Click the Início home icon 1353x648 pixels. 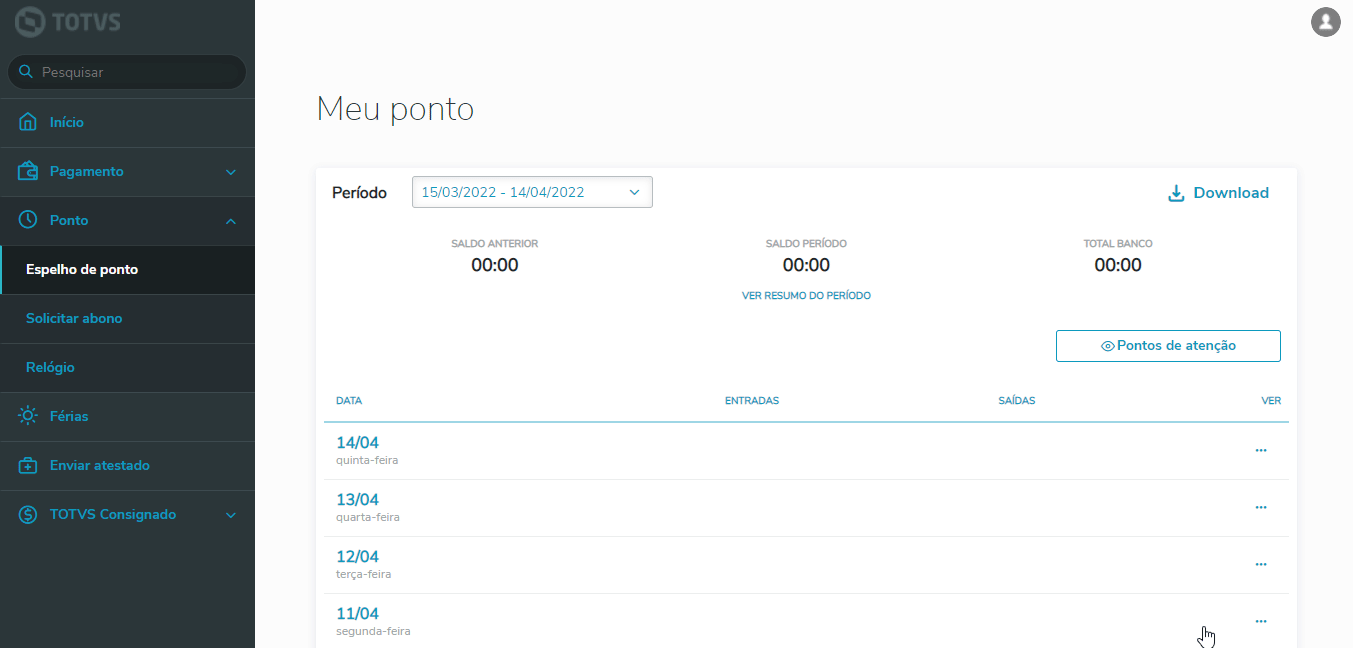click(x=28, y=122)
